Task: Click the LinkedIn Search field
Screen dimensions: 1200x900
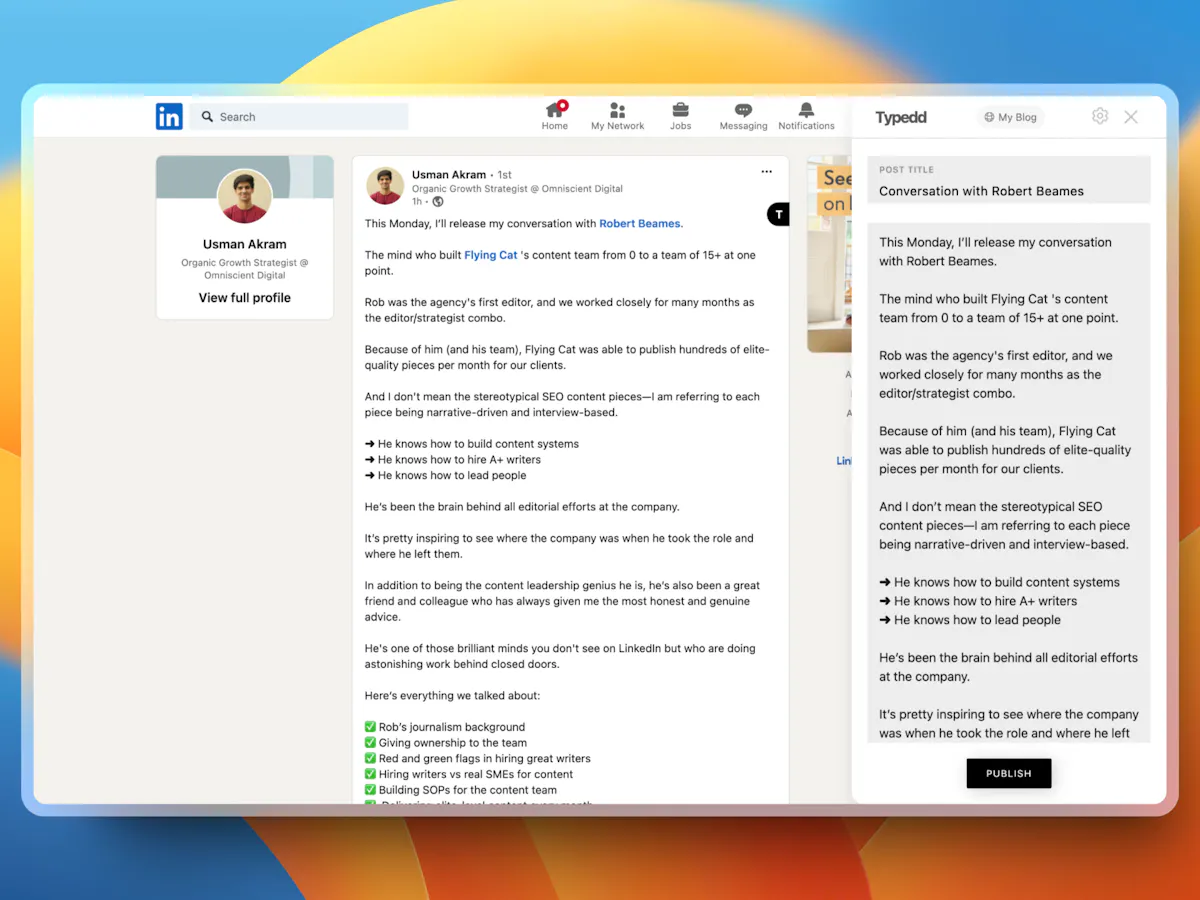Action: [299, 117]
